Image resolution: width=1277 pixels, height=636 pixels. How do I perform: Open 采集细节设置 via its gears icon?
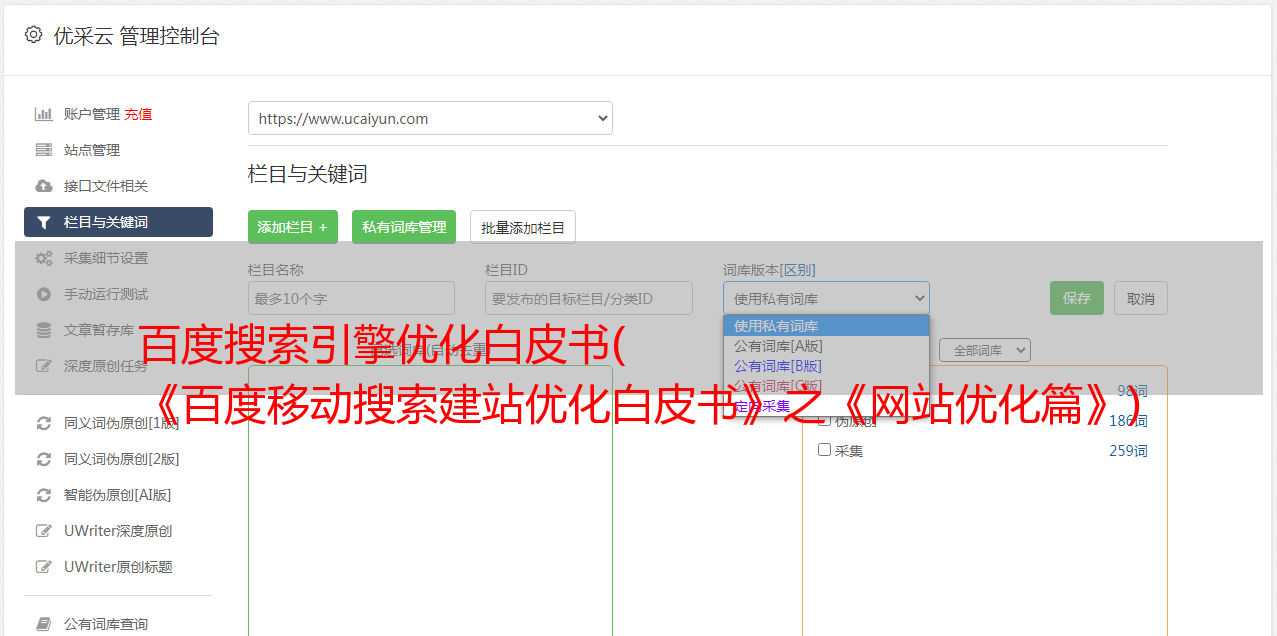tap(44, 258)
